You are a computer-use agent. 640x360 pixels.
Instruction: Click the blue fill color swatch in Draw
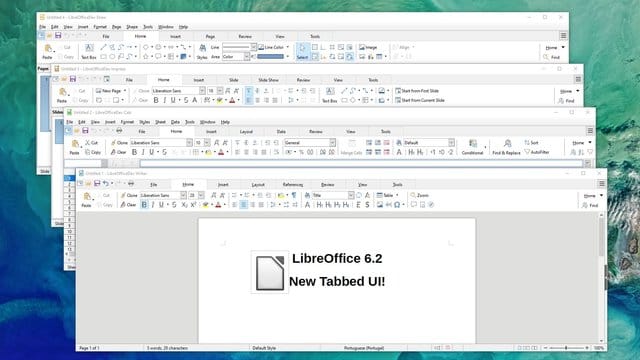click(x=270, y=57)
